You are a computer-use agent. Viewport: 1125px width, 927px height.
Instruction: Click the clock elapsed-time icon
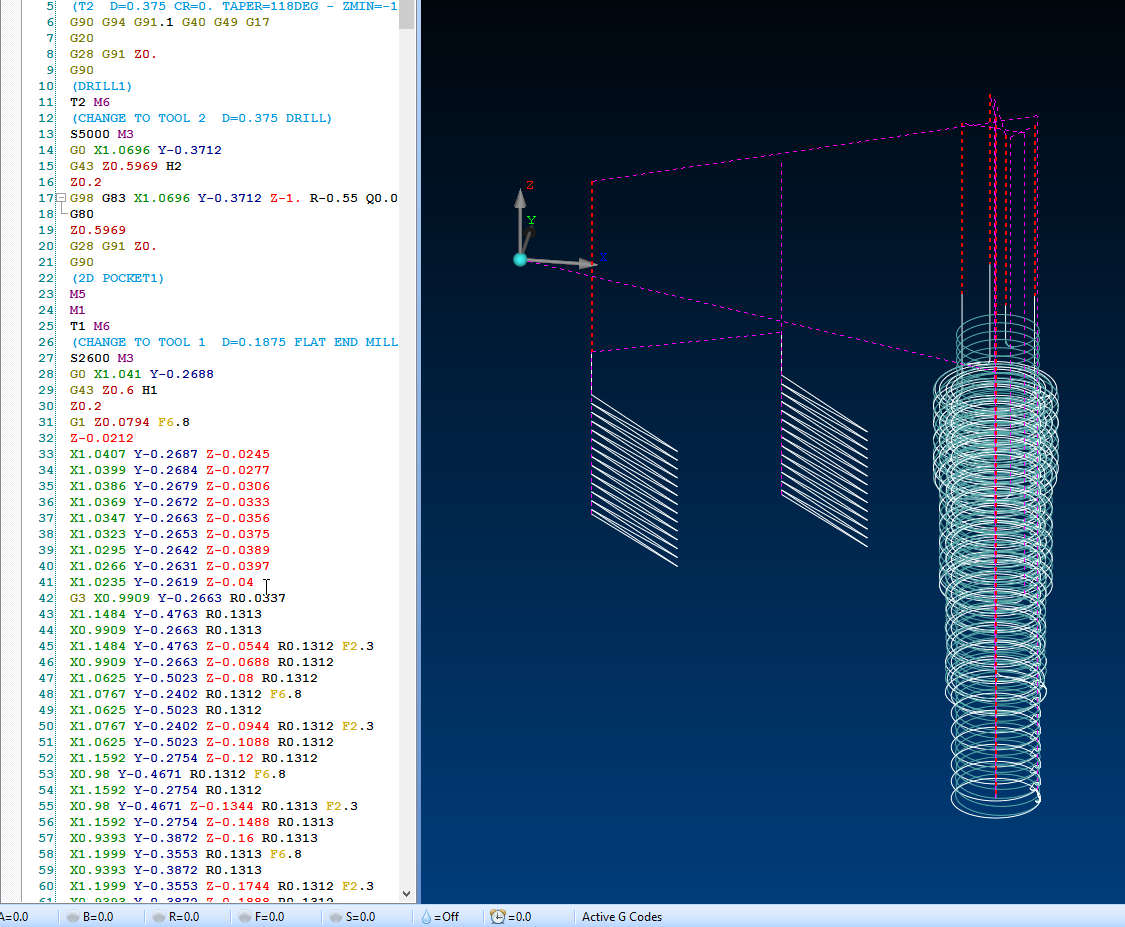tap(498, 917)
